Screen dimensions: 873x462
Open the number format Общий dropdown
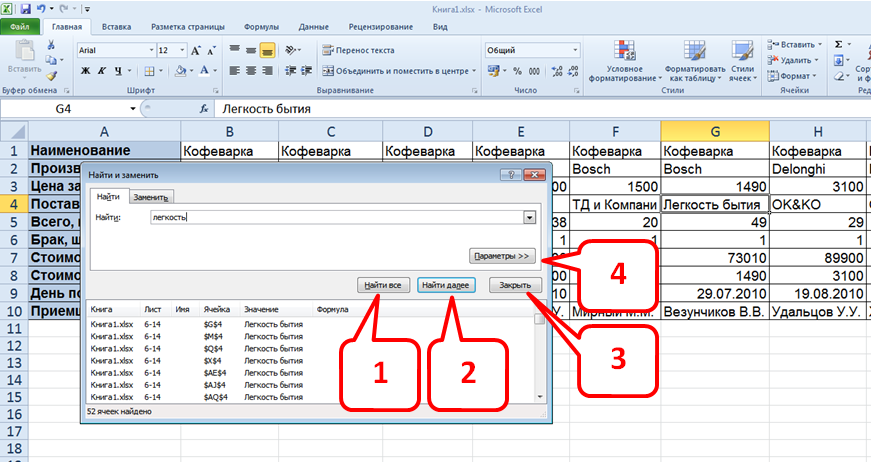tap(575, 50)
